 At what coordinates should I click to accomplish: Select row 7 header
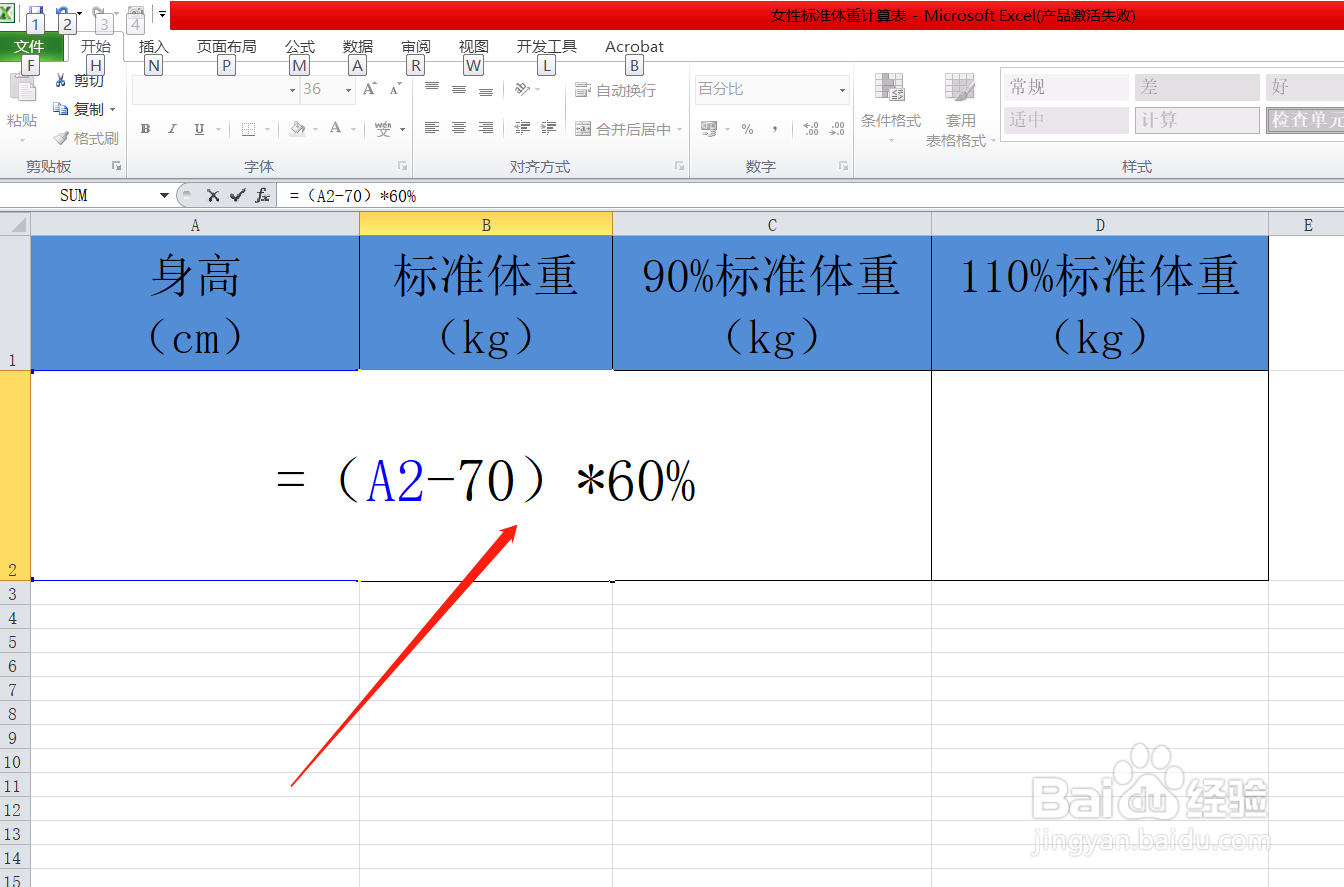[15, 690]
